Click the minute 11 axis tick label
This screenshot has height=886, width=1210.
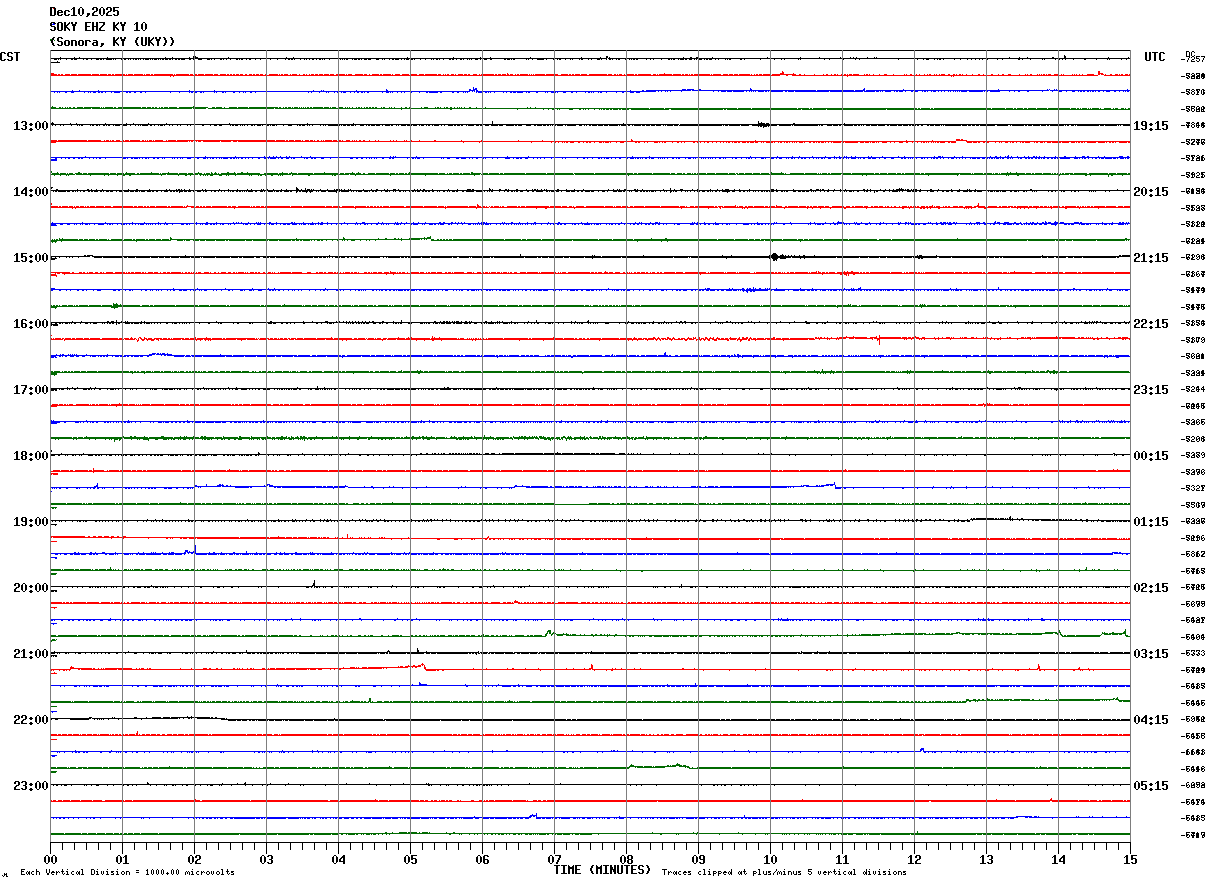click(842, 859)
